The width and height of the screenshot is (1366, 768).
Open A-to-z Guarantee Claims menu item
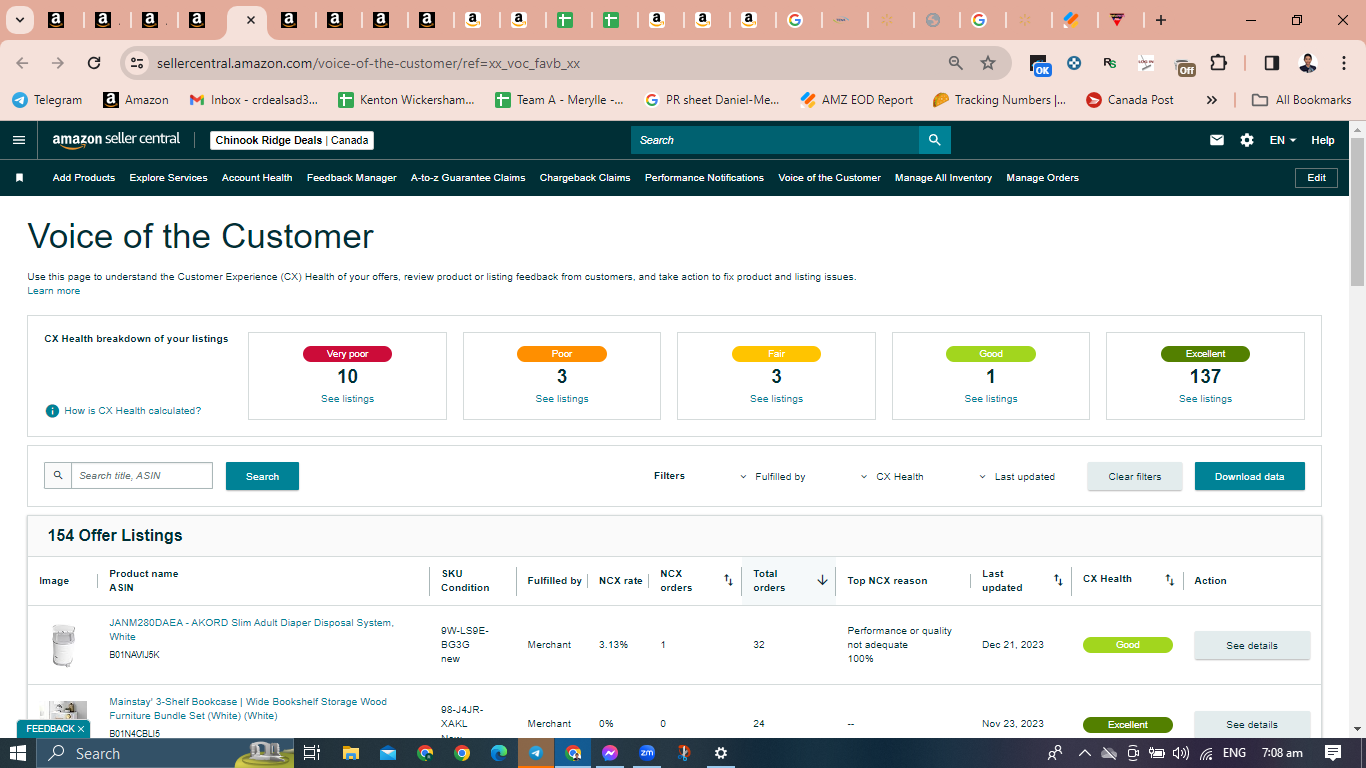(468, 178)
